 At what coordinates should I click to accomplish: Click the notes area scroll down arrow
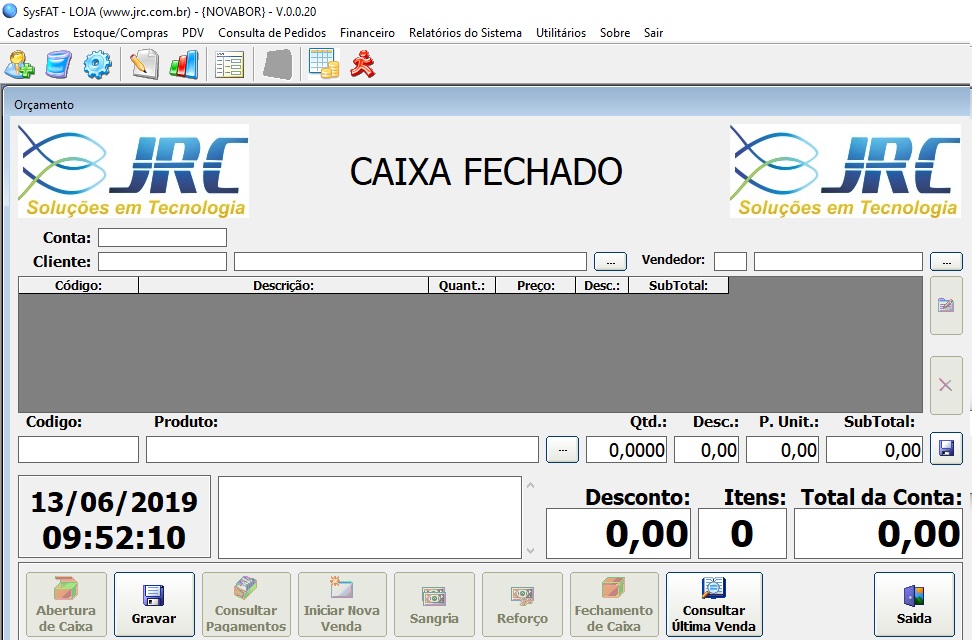[530, 550]
